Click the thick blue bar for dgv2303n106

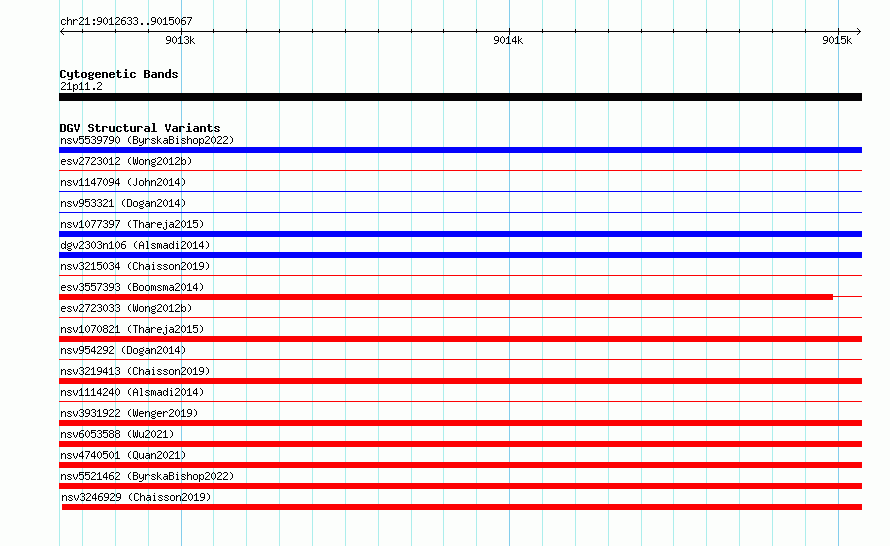coord(460,255)
